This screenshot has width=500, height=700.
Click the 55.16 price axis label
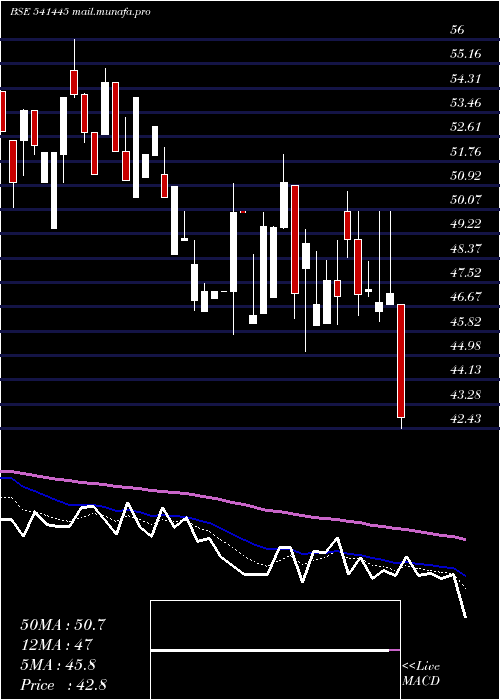(466, 54)
